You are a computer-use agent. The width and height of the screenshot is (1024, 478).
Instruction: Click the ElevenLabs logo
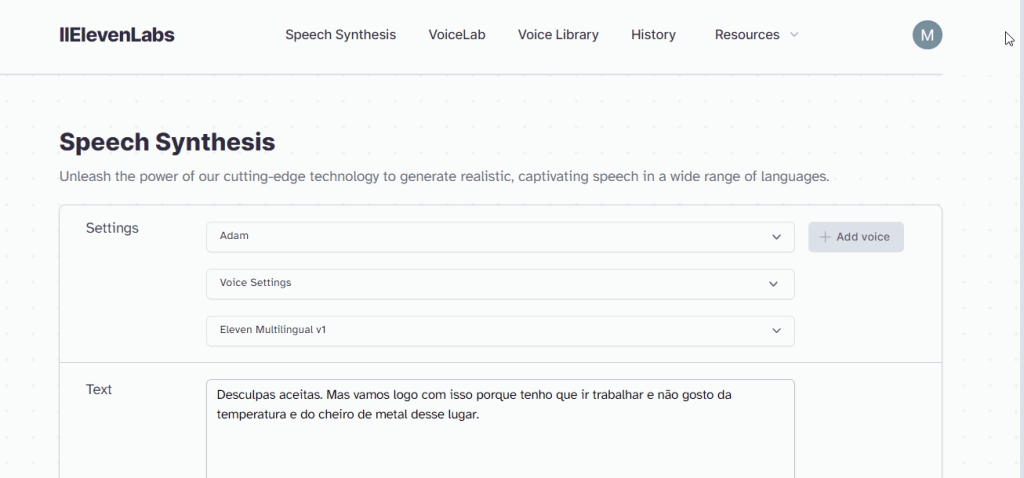(117, 35)
